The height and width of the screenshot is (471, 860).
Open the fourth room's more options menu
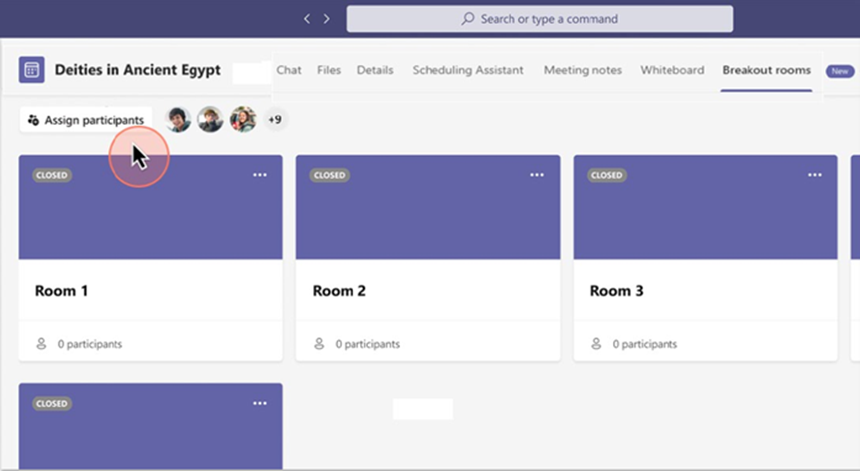tap(260, 403)
